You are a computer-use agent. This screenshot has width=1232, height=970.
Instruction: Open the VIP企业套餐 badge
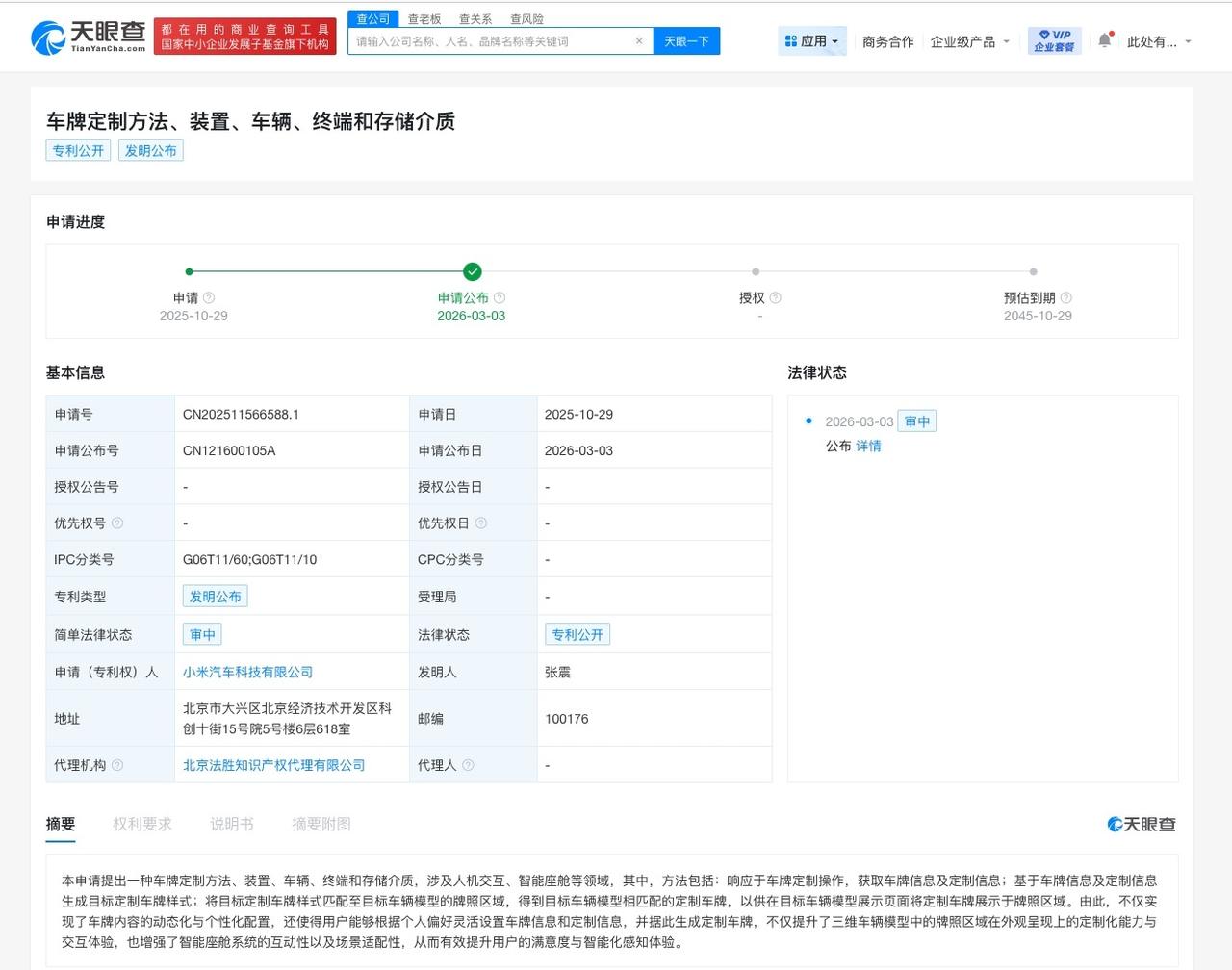coord(1053,40)
